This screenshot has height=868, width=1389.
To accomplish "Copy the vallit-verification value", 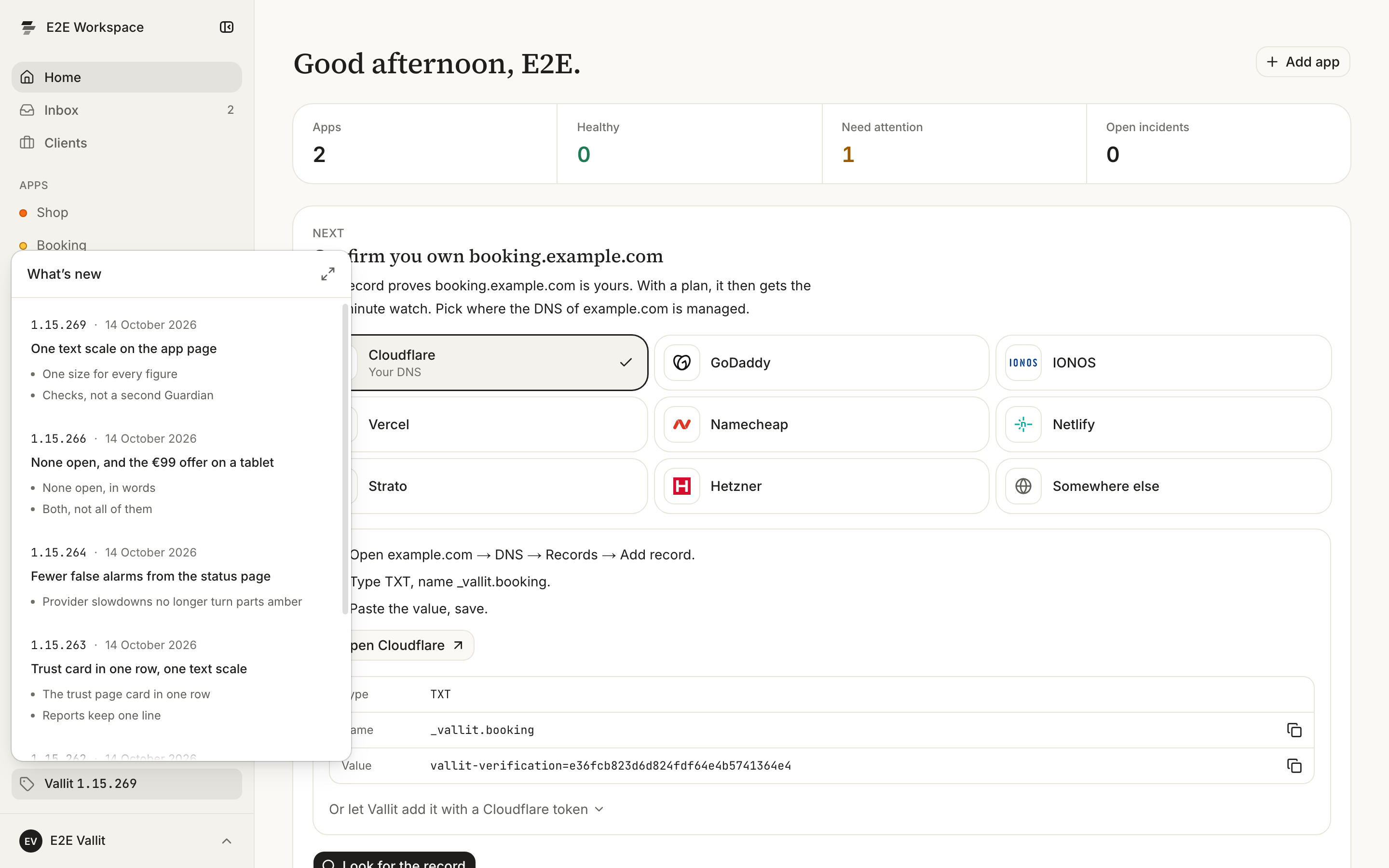I will (x=1294, y=765).
